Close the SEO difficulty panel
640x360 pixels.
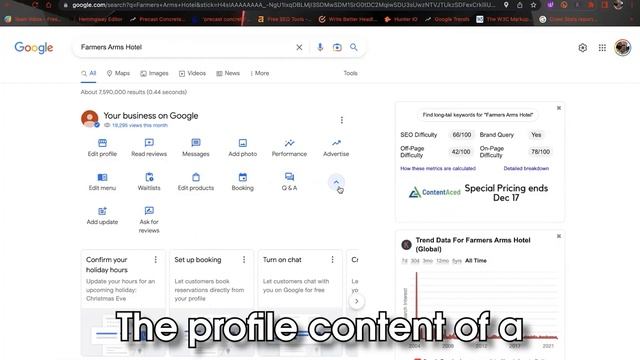pyautogui.click(x=559, y=108)
